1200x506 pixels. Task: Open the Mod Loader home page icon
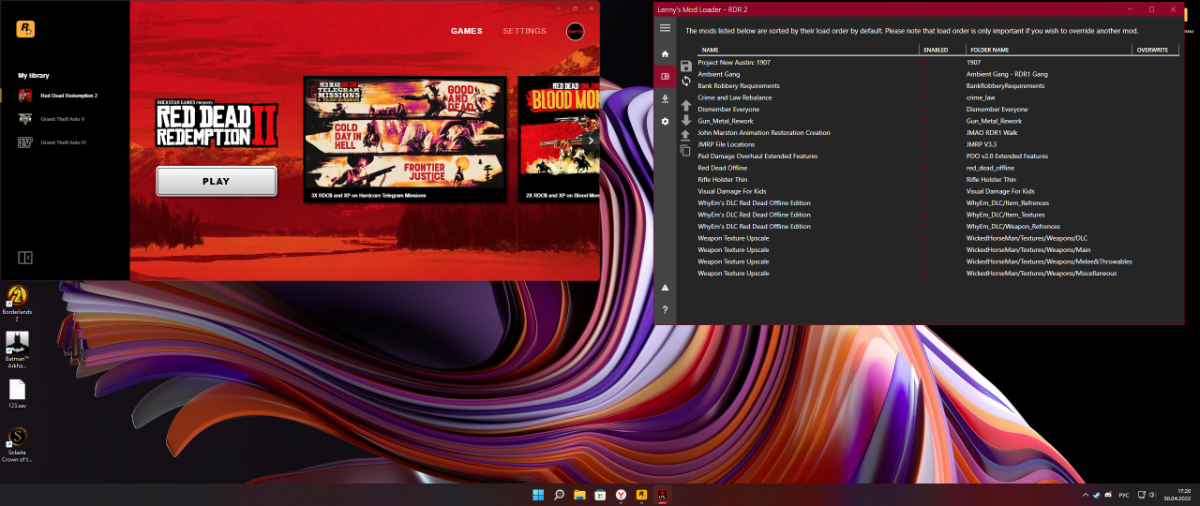click(x=665, y=53)
